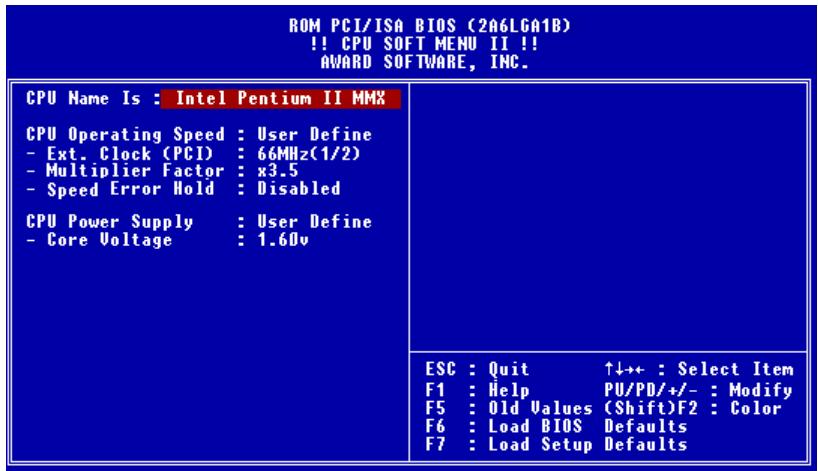Click the '(Shift)F2 : Color' hint
Screen dimensions: 818x471
693,408
